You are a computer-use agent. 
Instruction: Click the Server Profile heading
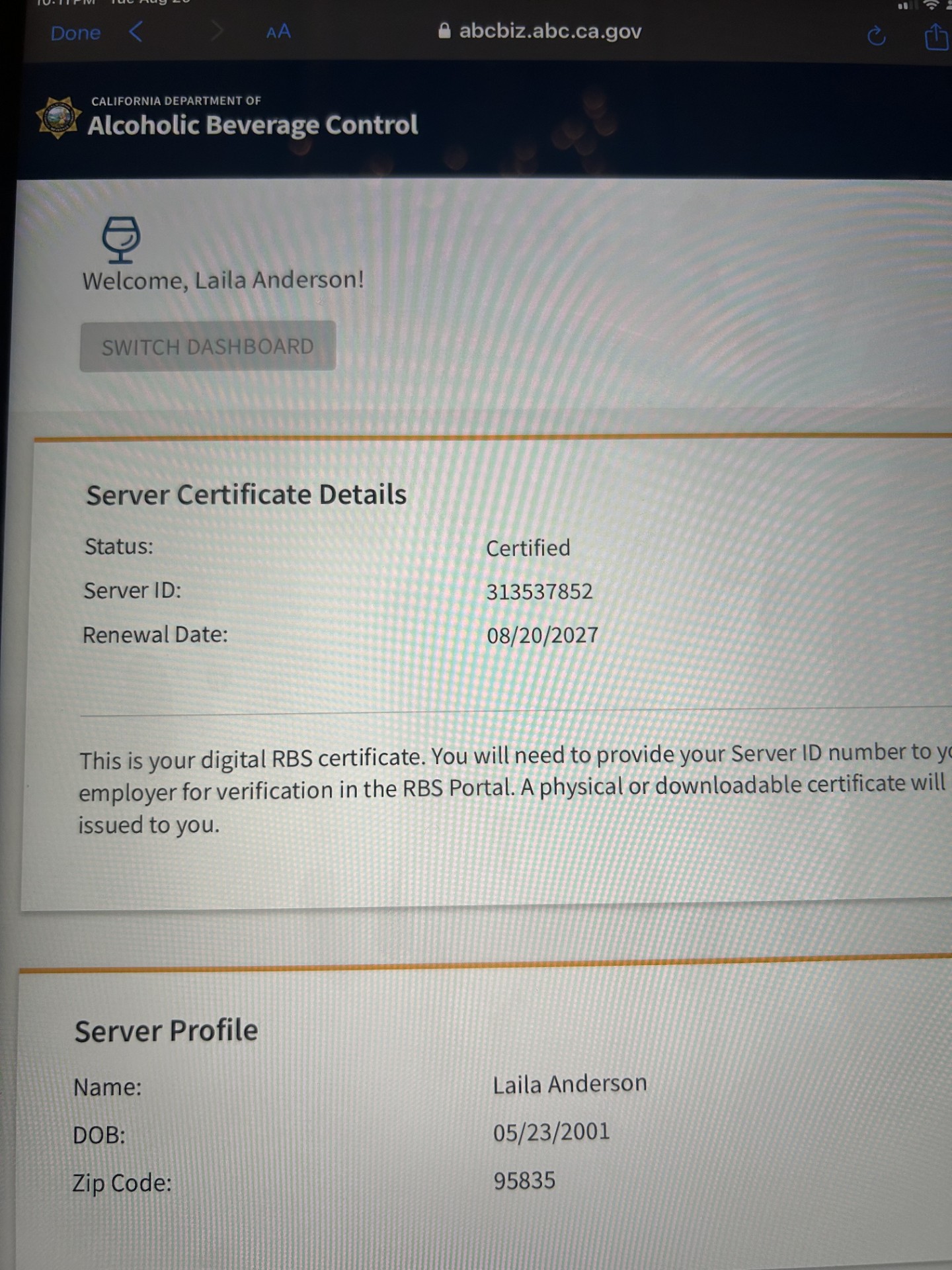coord(166,1031)
